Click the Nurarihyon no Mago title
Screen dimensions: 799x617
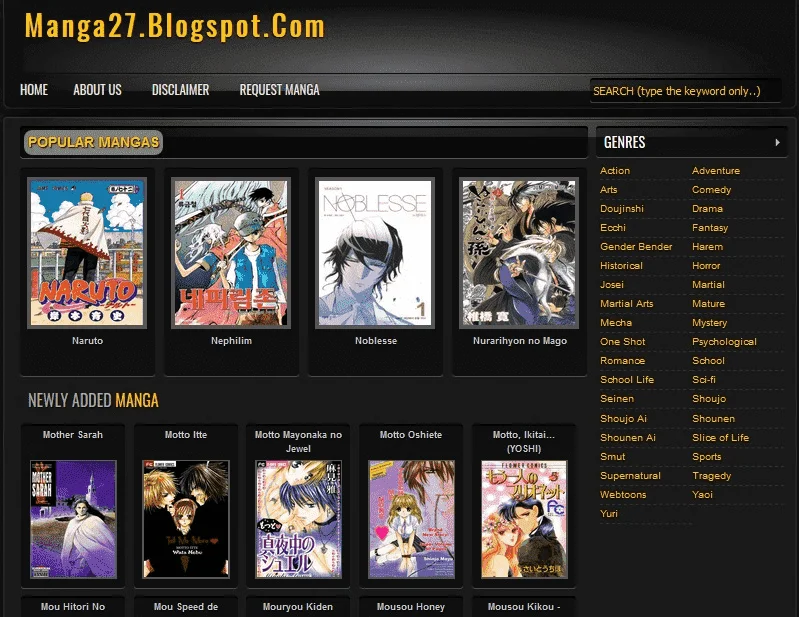[520, 341]
